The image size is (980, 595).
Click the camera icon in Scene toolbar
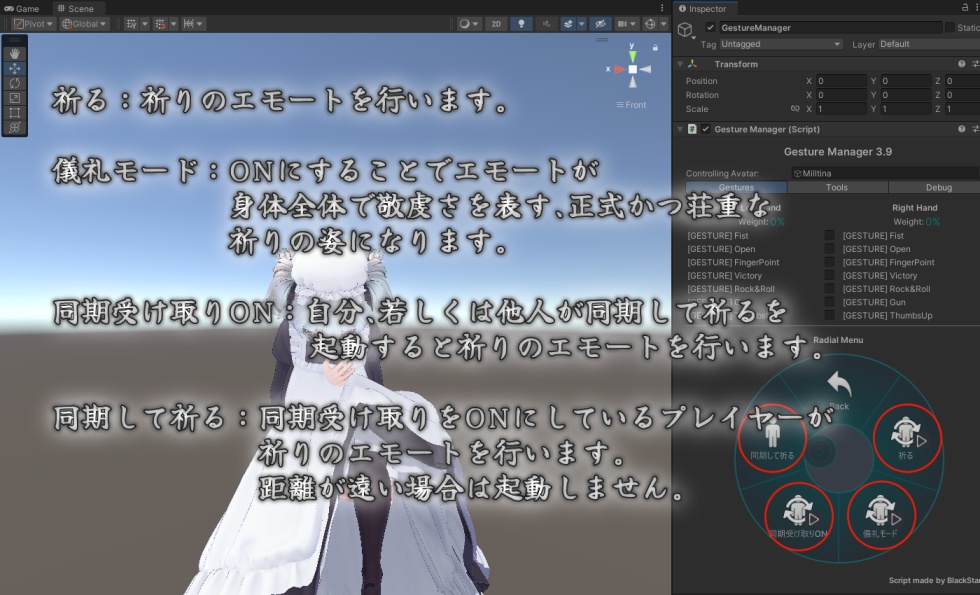tap(624, 24)
